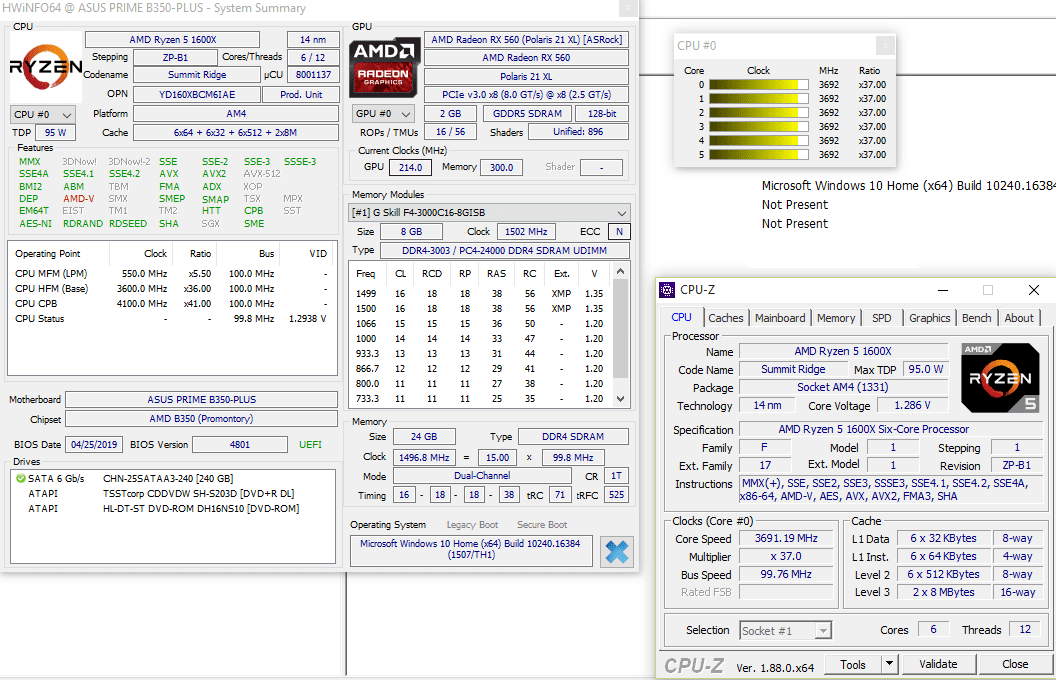The height and width of the screenshot is (680, 1056).
Task: Click the Windows 10 Home Build 10240.16384 OS field
Action: 470,549
